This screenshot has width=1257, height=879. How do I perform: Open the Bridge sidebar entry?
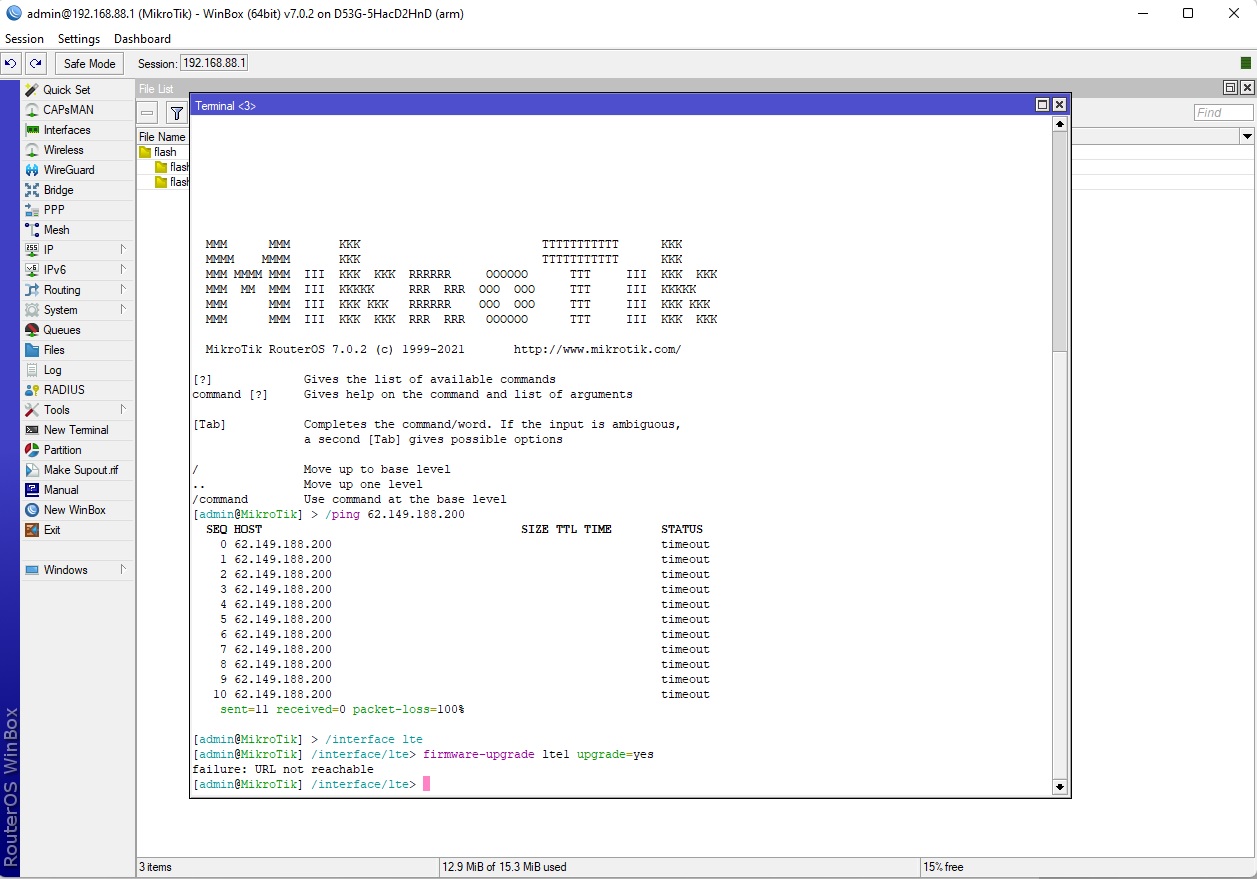tap(77, 190)
